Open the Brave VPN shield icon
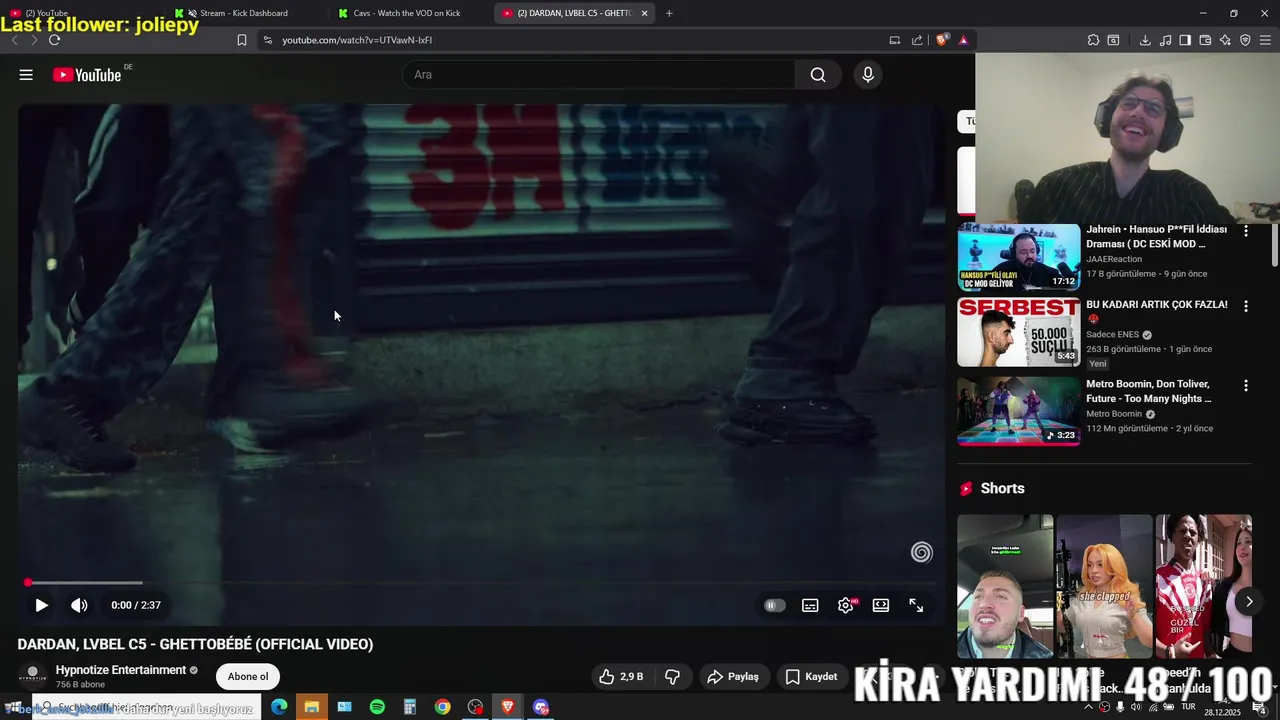 pos(1245,40)
